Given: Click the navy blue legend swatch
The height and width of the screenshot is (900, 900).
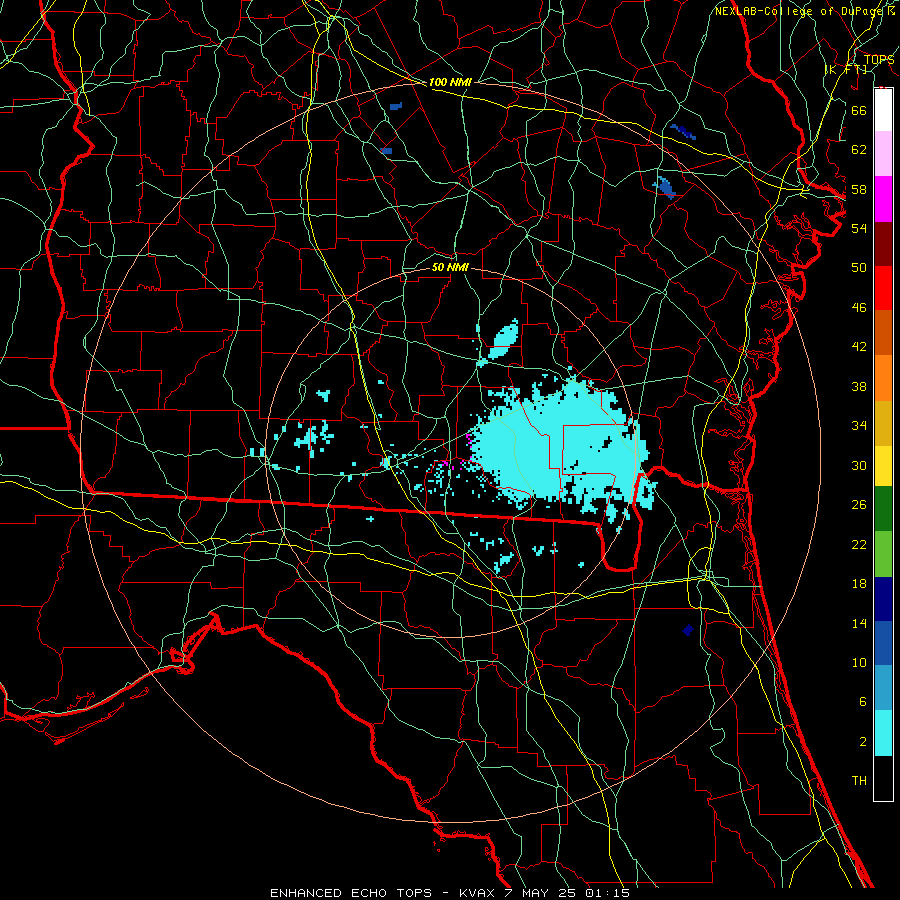Looking at the screenshot, I should [x=883, y=599].
